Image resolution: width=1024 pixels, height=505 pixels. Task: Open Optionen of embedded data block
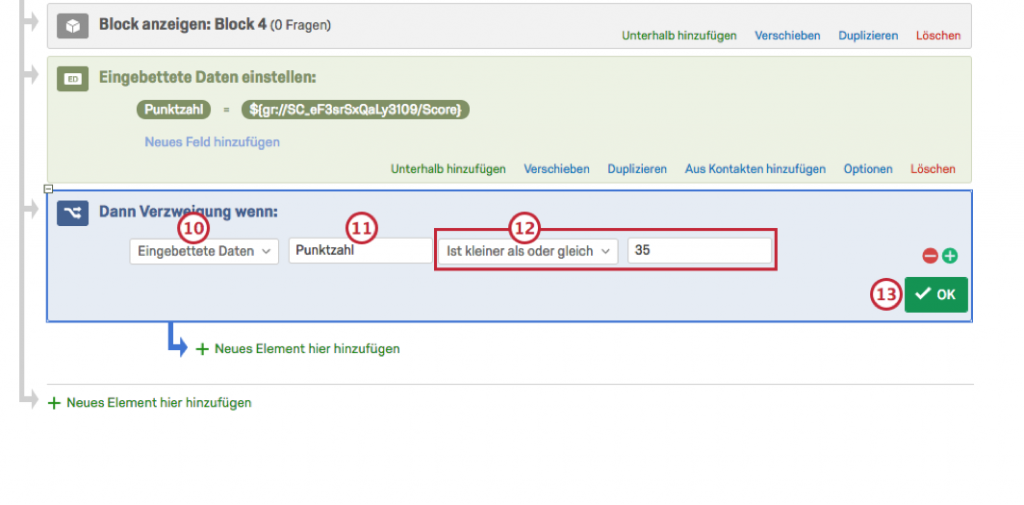(x=868, y=169)
